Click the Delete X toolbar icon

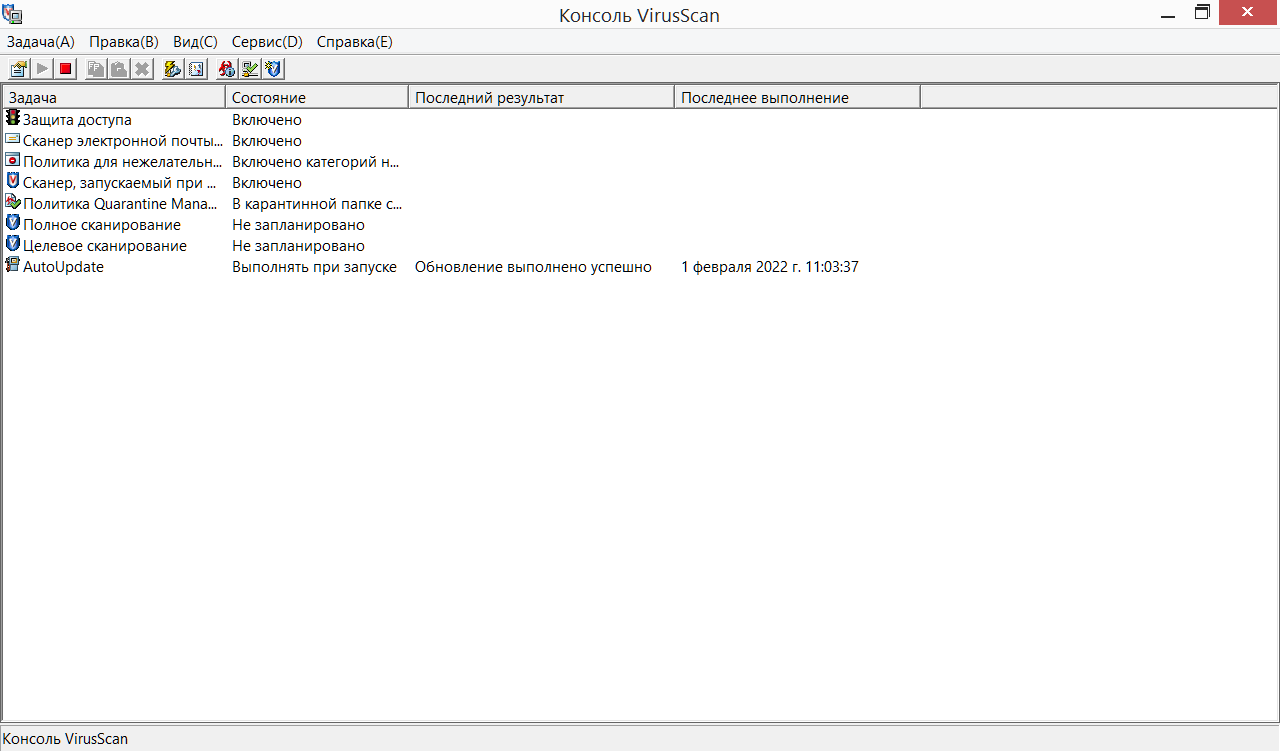click(x=143, y=69)
